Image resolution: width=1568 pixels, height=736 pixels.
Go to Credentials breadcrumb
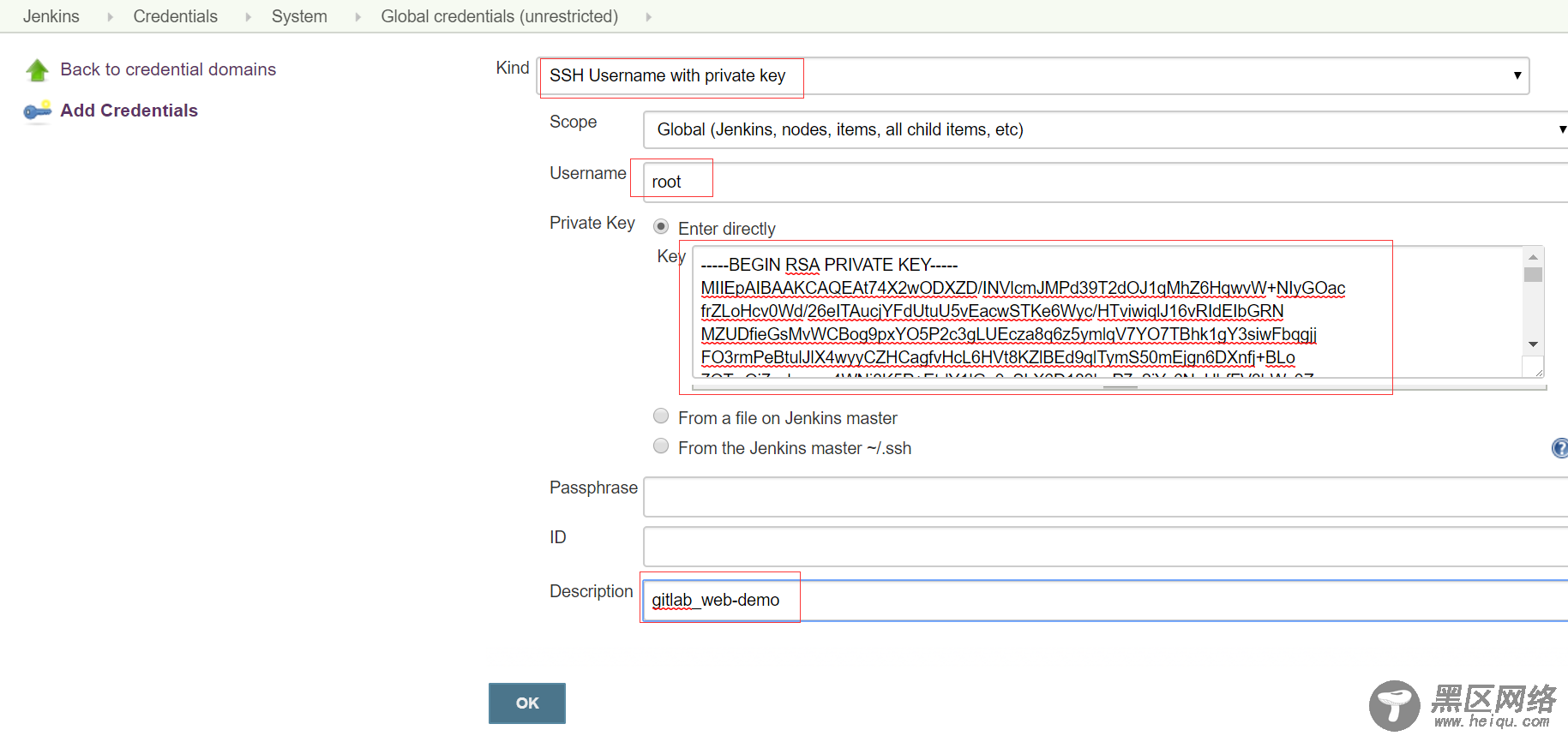coord(176,16)
